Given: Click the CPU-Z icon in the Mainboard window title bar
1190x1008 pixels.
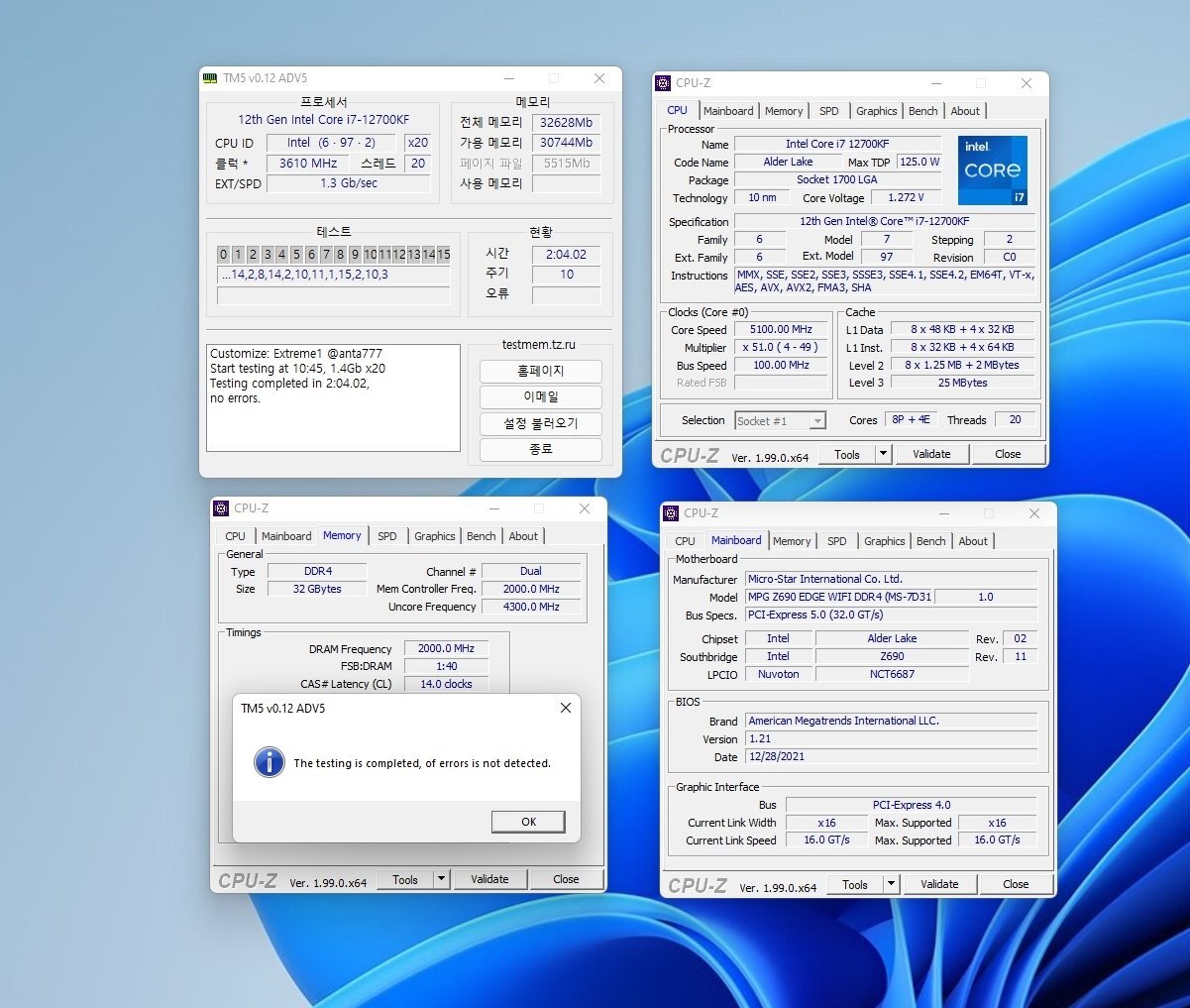Looking at the screenshot, I should point(672,513).
